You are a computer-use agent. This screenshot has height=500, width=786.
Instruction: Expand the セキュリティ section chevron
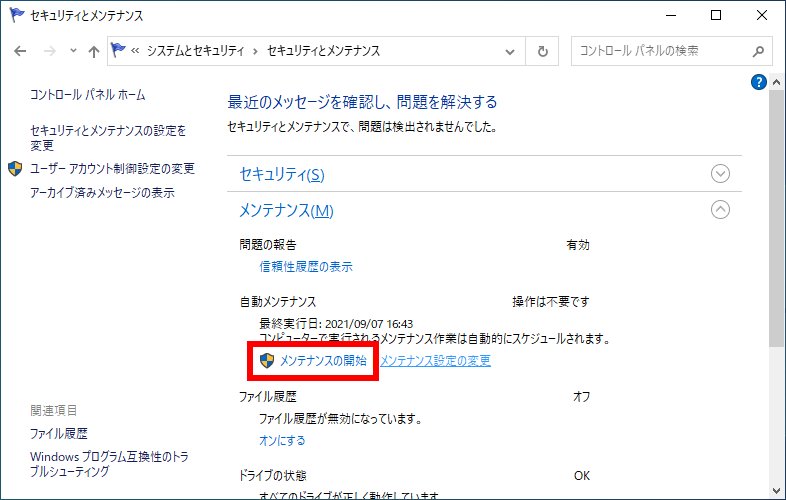pyautogui.click(x=720, y=174)
